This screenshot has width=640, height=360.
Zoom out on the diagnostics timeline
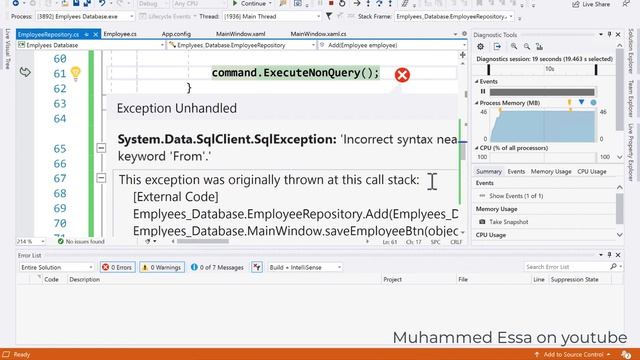point(527,47)
